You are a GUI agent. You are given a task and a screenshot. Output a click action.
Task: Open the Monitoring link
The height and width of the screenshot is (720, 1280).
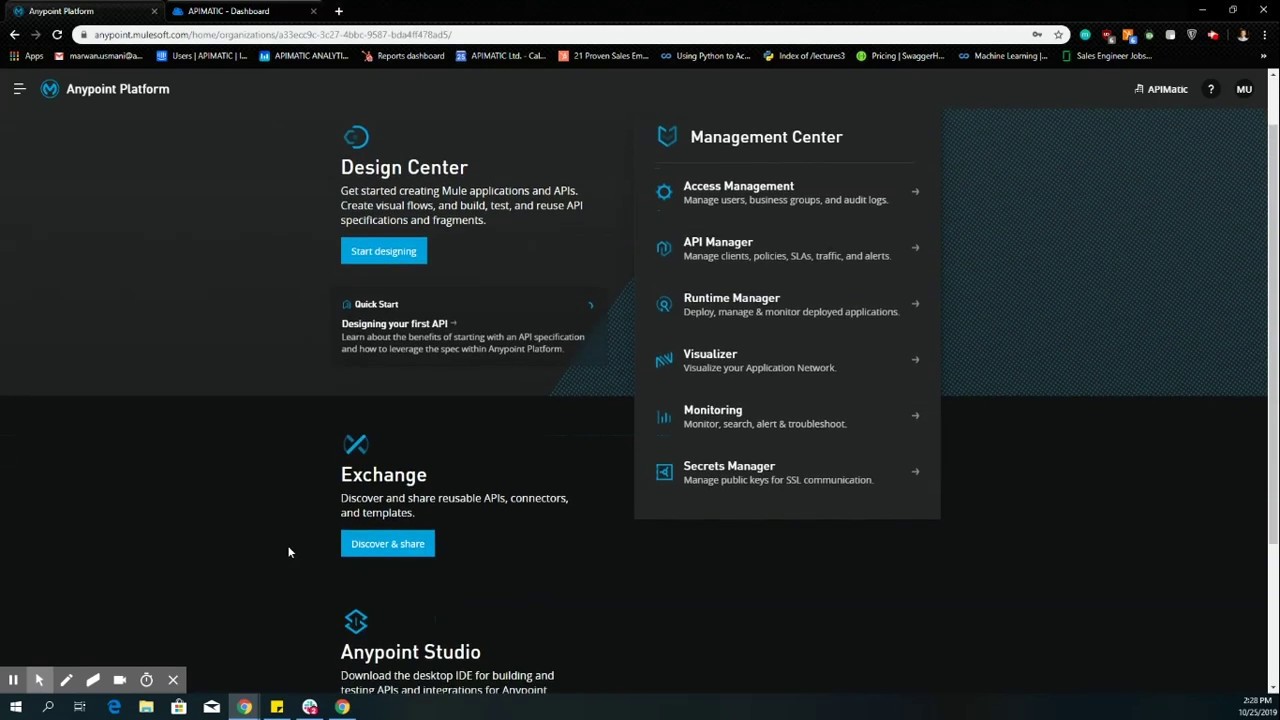tap(712, 410)
